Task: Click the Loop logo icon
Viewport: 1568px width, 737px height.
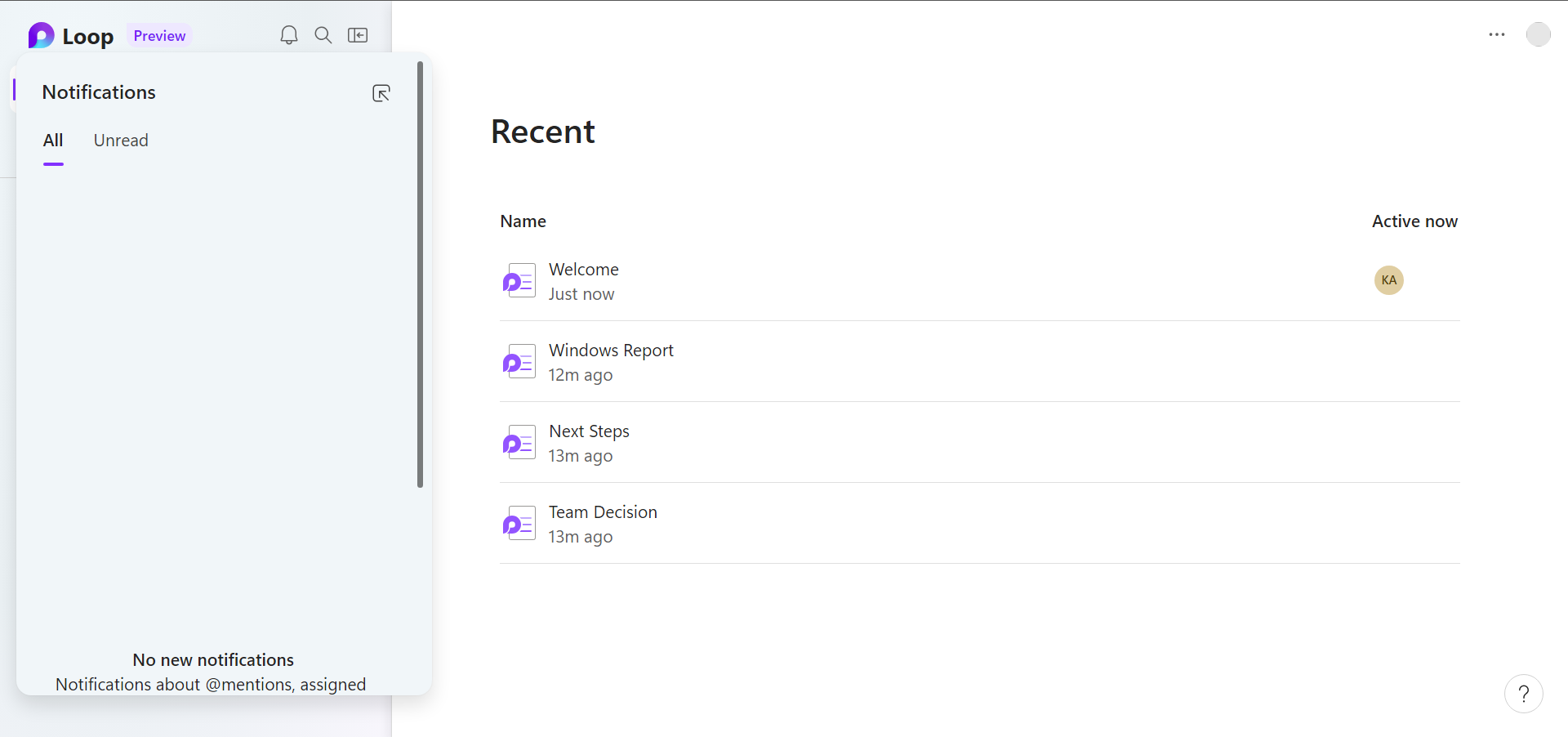Action: coord(41,35)
